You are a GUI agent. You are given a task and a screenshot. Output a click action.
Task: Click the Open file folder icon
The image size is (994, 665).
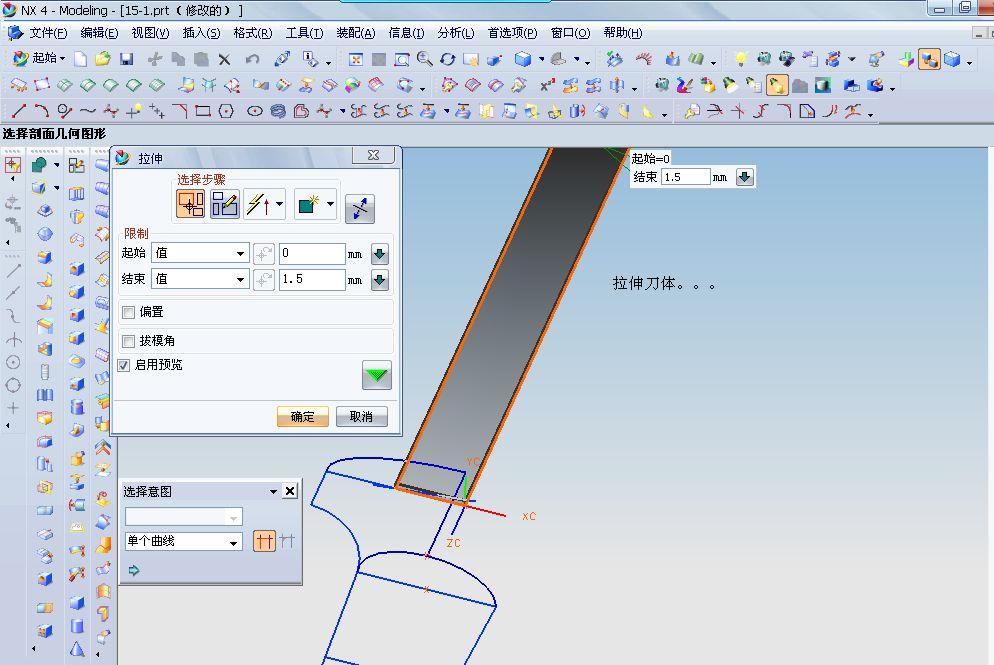coord(103,59)
